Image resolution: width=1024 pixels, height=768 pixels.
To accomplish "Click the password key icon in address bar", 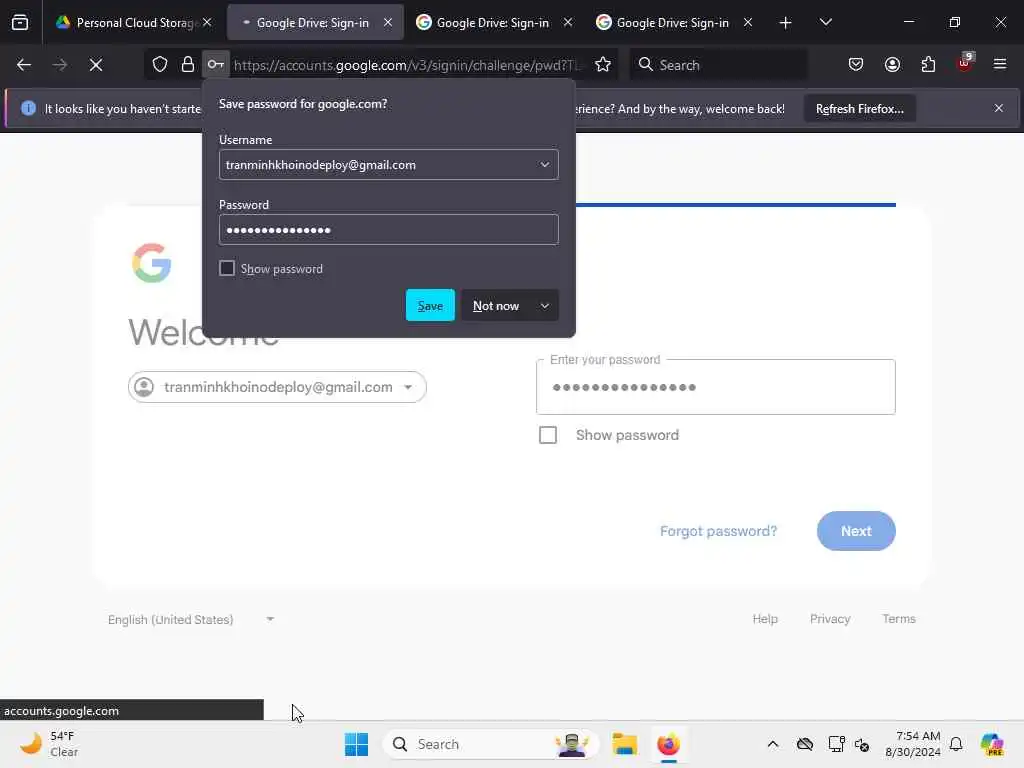I will [216, 65].
